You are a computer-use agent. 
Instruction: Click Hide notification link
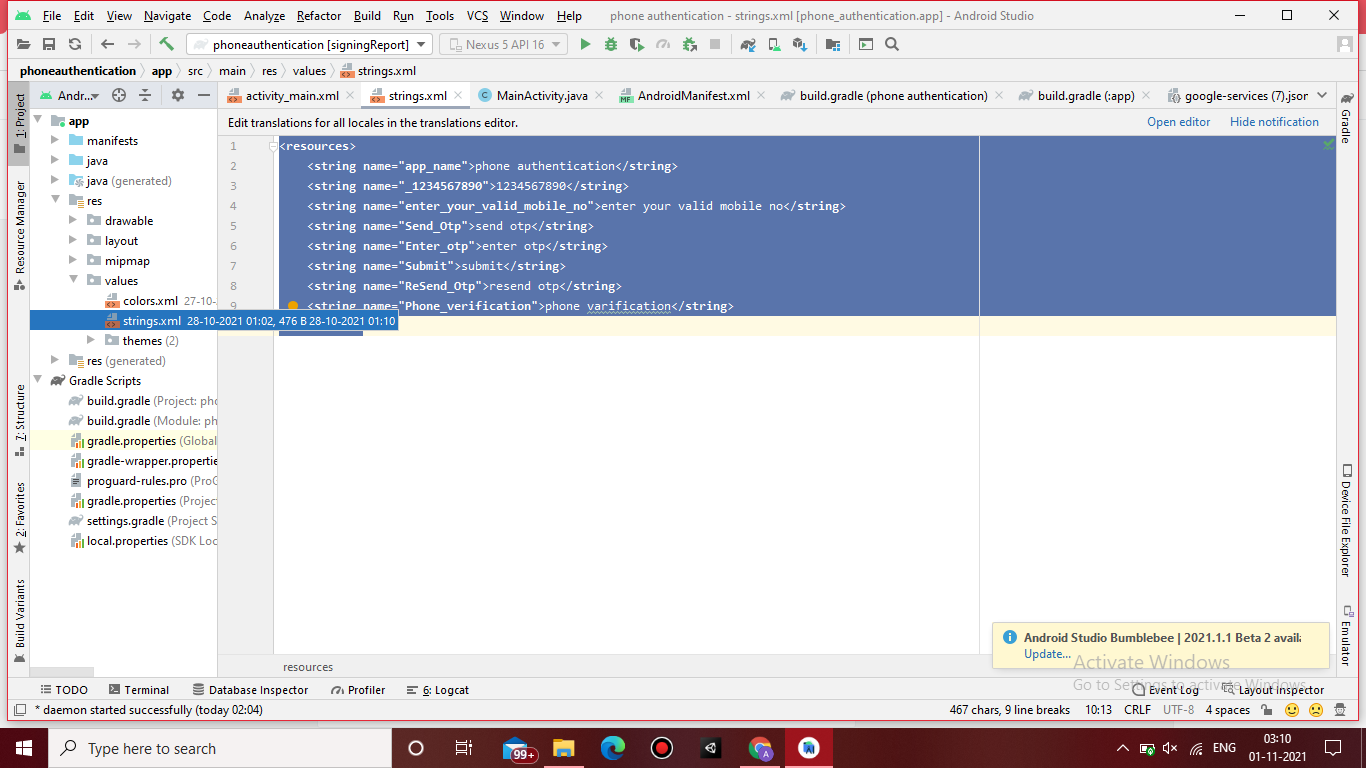(1274, 122)
